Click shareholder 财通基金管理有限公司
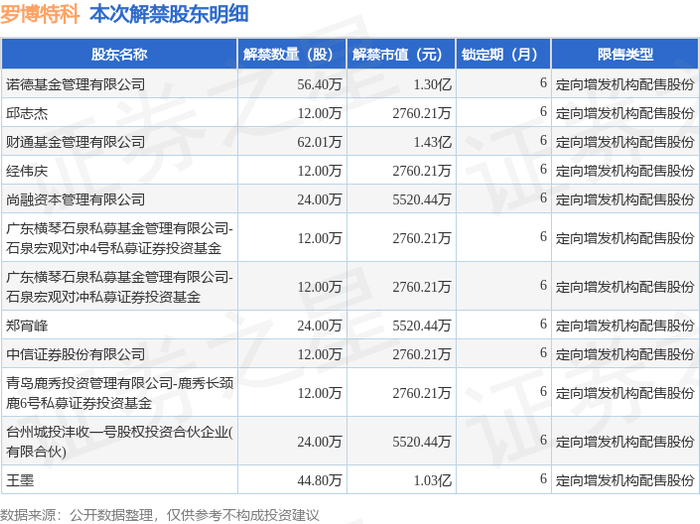This screenshot has width=700, height=524. pos(75,142)
